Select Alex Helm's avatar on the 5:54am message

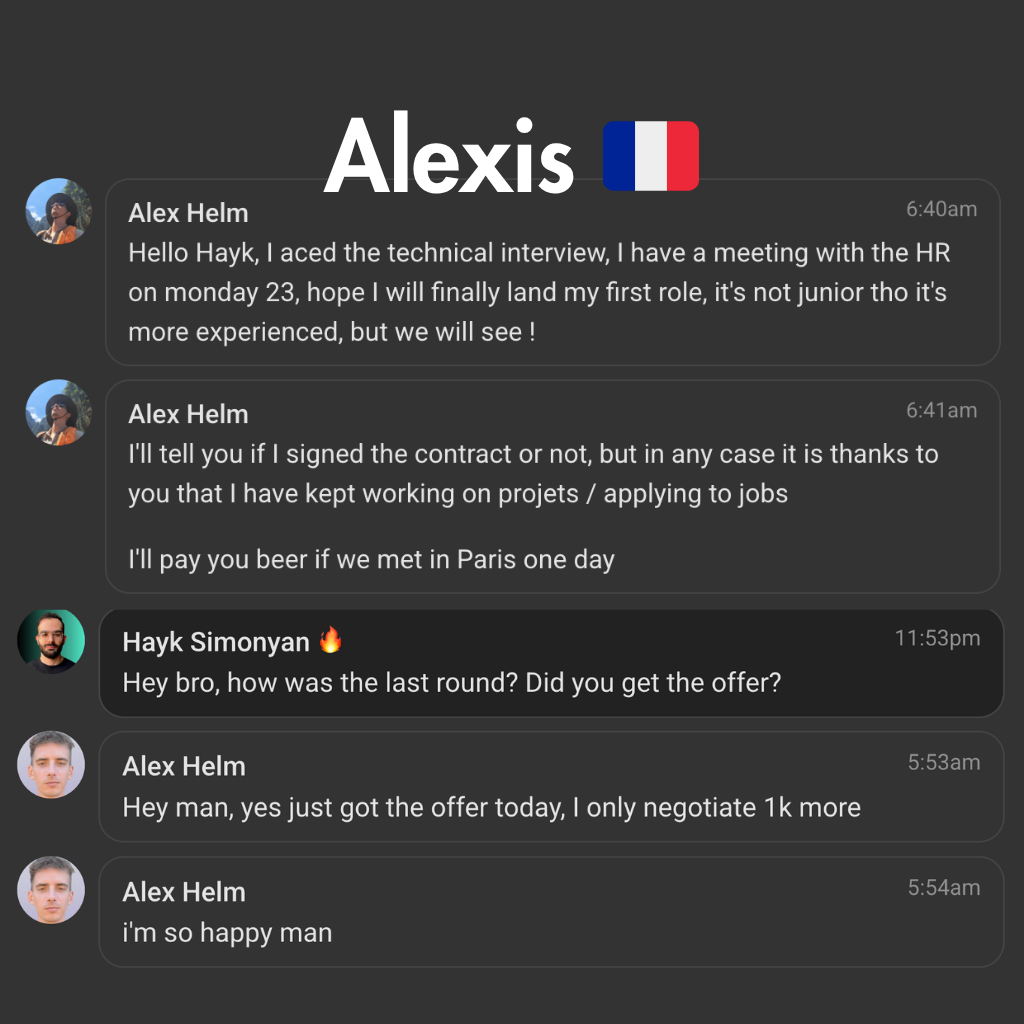[x=51, y=890]
